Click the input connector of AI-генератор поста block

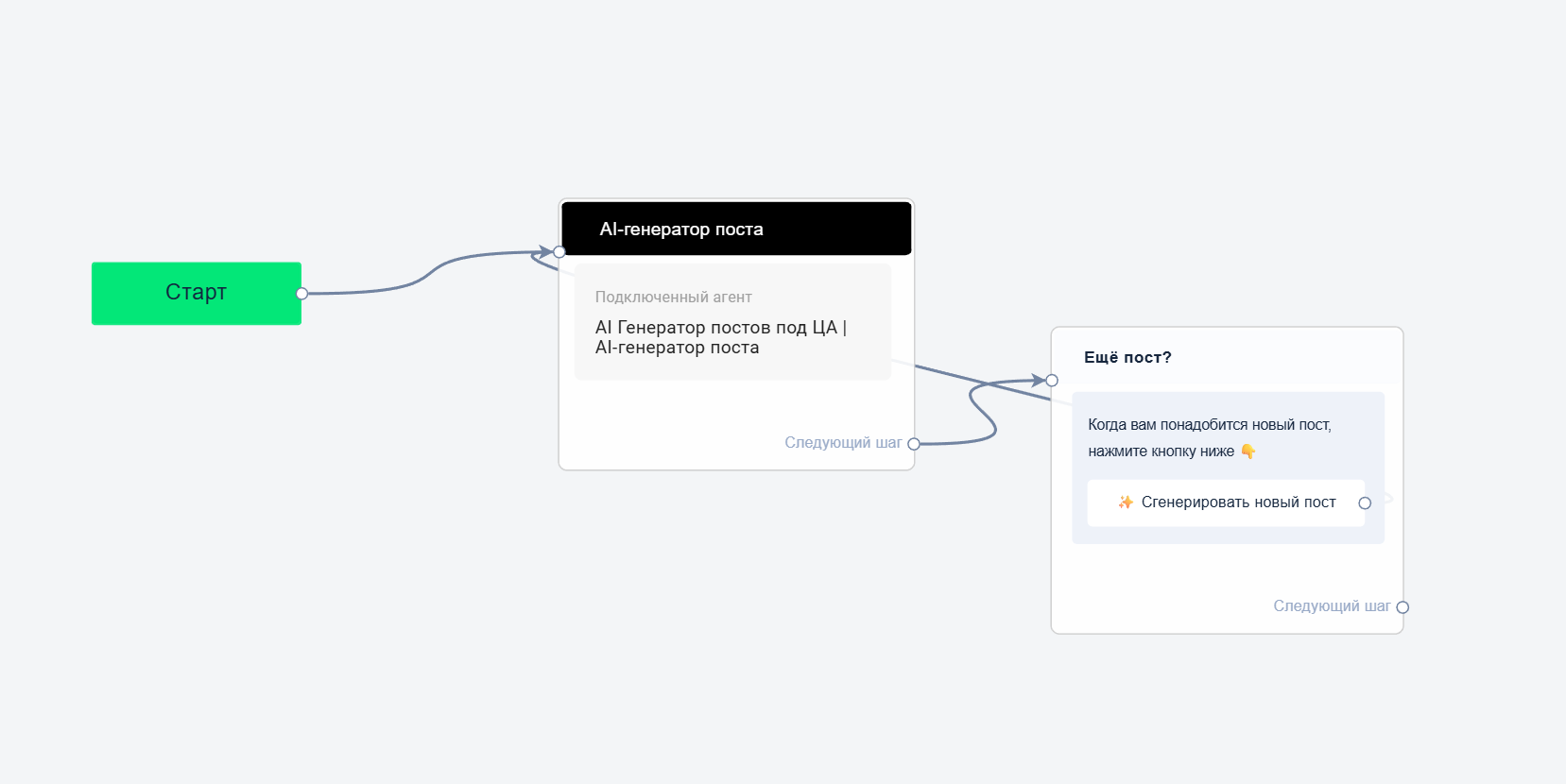click(559, 251)
